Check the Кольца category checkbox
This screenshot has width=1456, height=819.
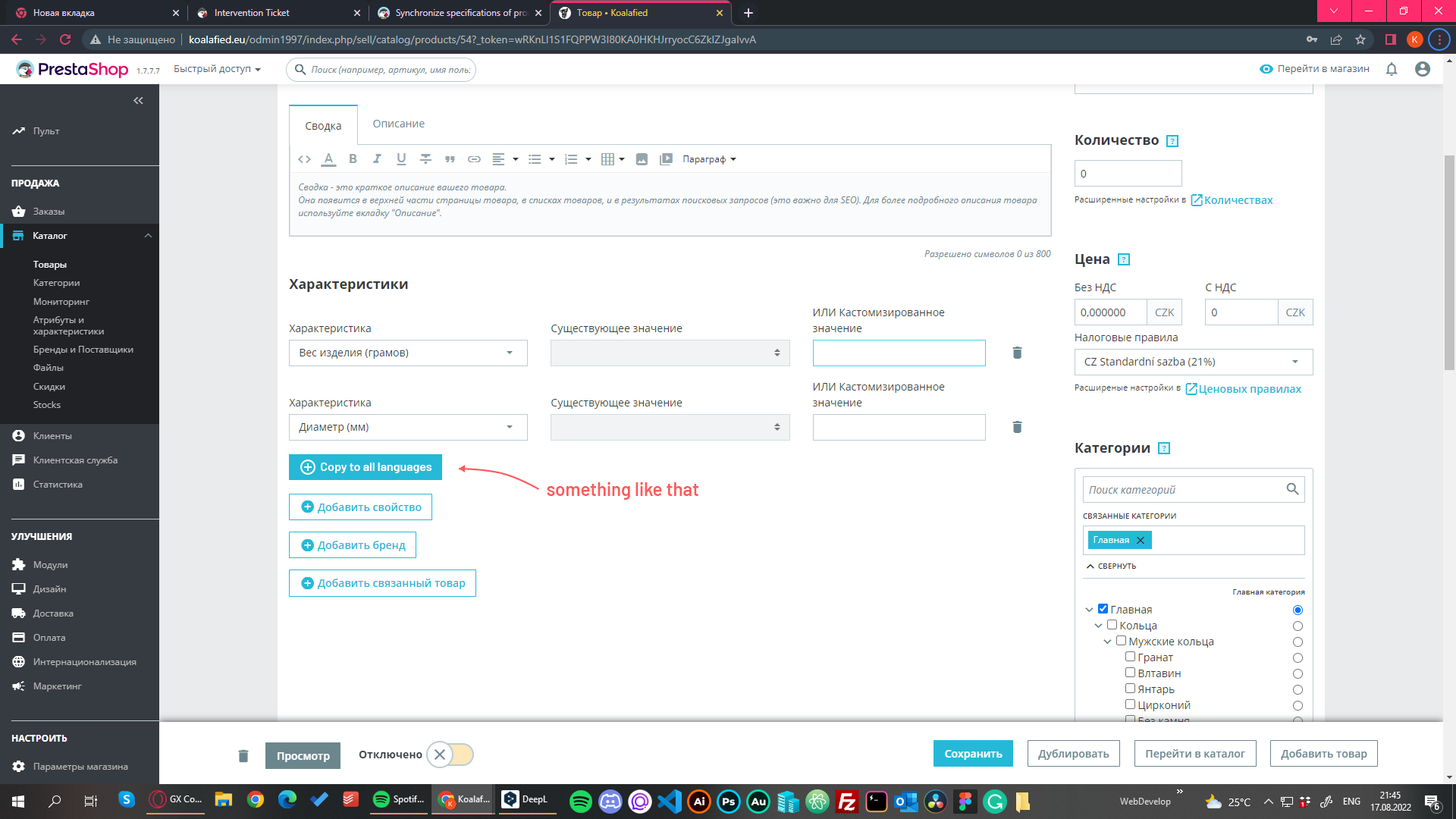(x=1112, y=625)
